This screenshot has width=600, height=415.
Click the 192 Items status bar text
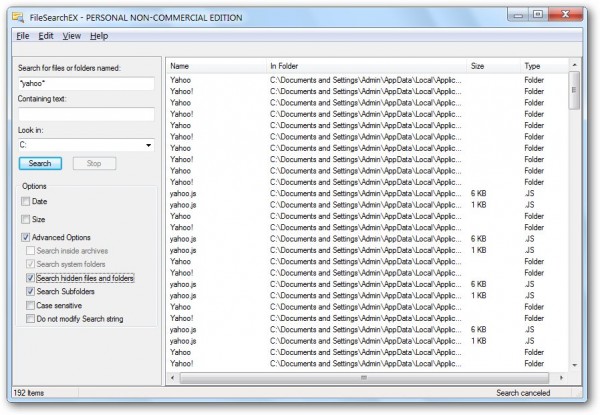[29, 393]
